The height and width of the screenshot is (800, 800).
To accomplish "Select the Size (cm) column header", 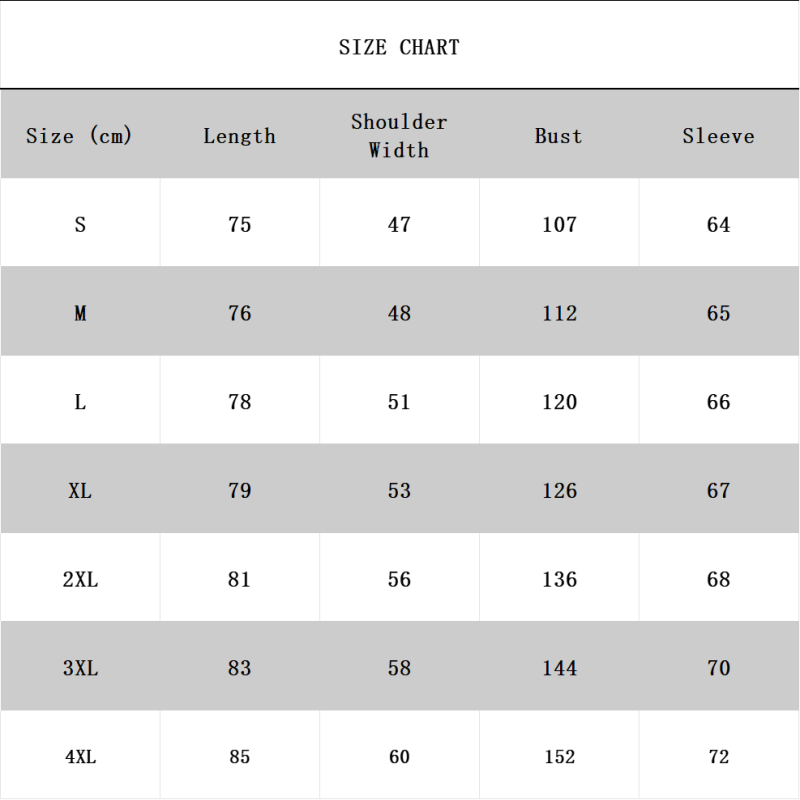I will [79, 136].
